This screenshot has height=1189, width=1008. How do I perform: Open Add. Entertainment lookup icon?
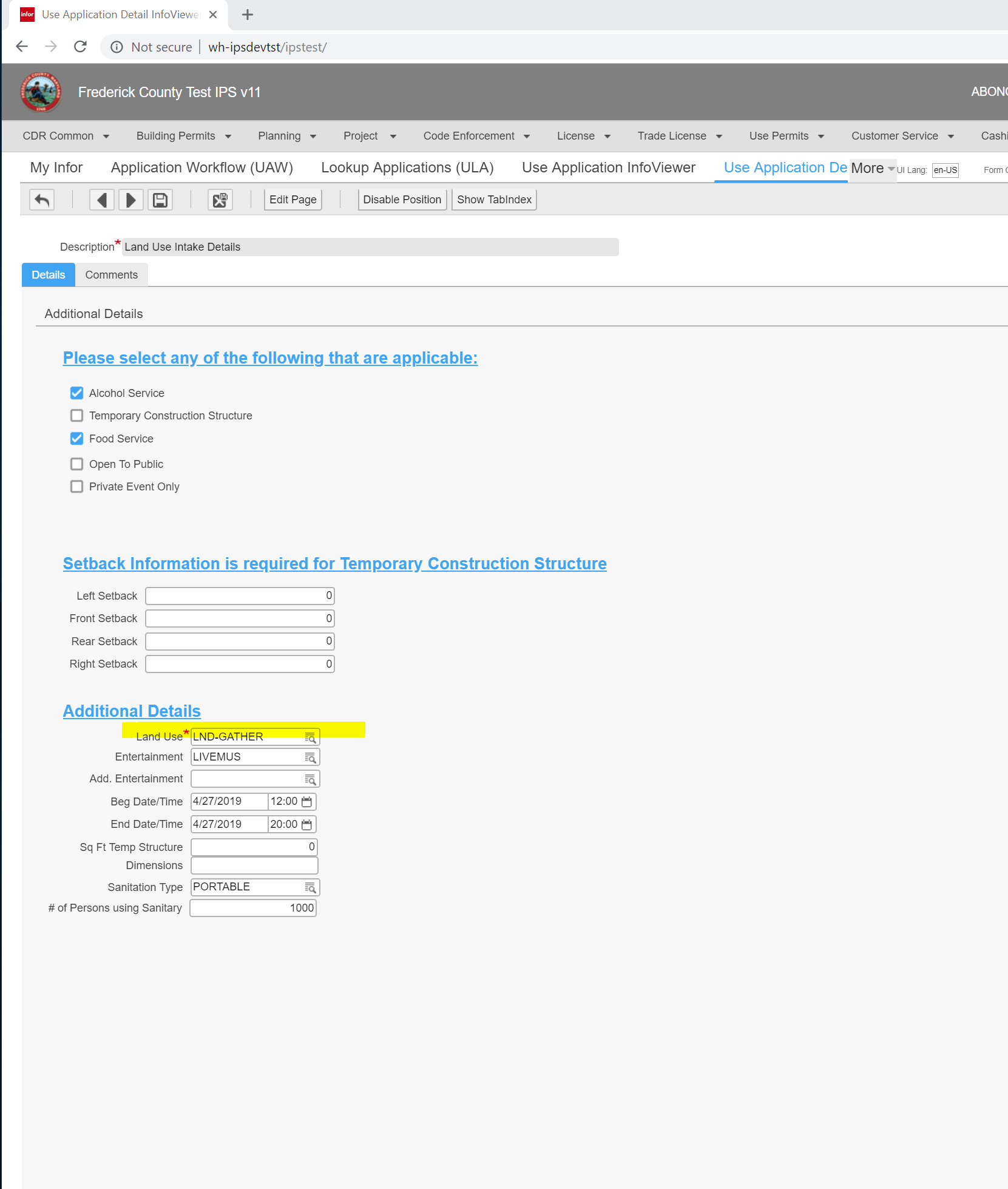click(x=310, y=779)
